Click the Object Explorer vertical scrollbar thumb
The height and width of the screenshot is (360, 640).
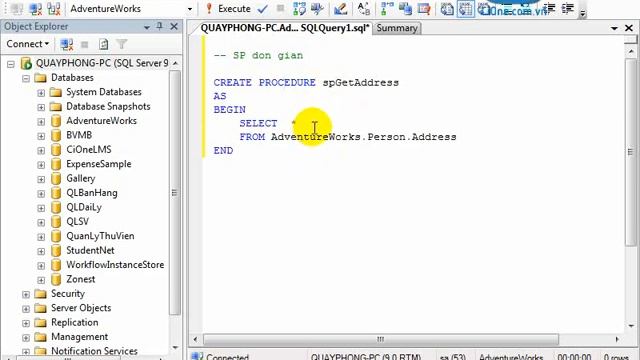click(x=175, y=193)
